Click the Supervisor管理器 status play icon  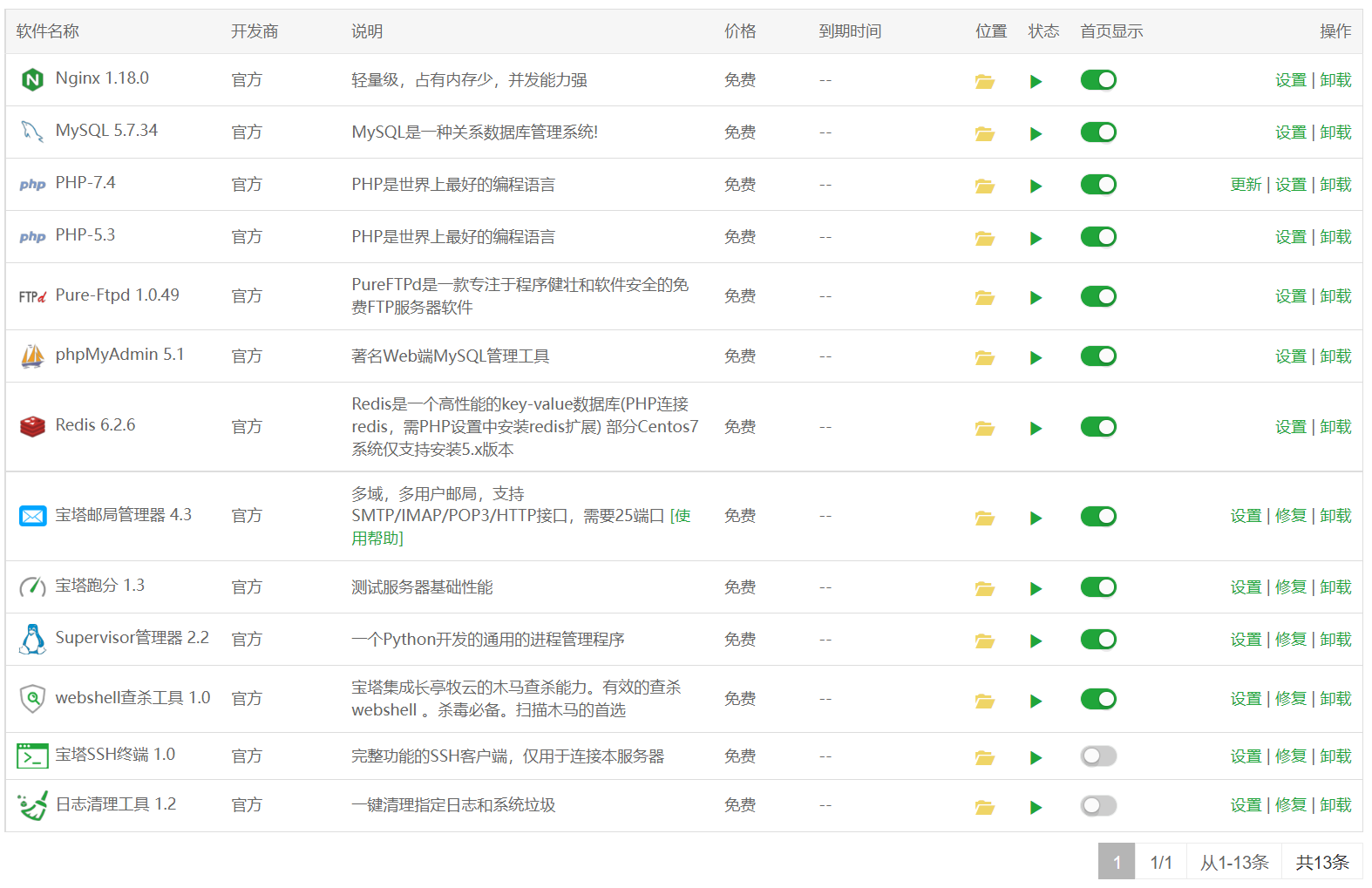[x=1036, y=641]
